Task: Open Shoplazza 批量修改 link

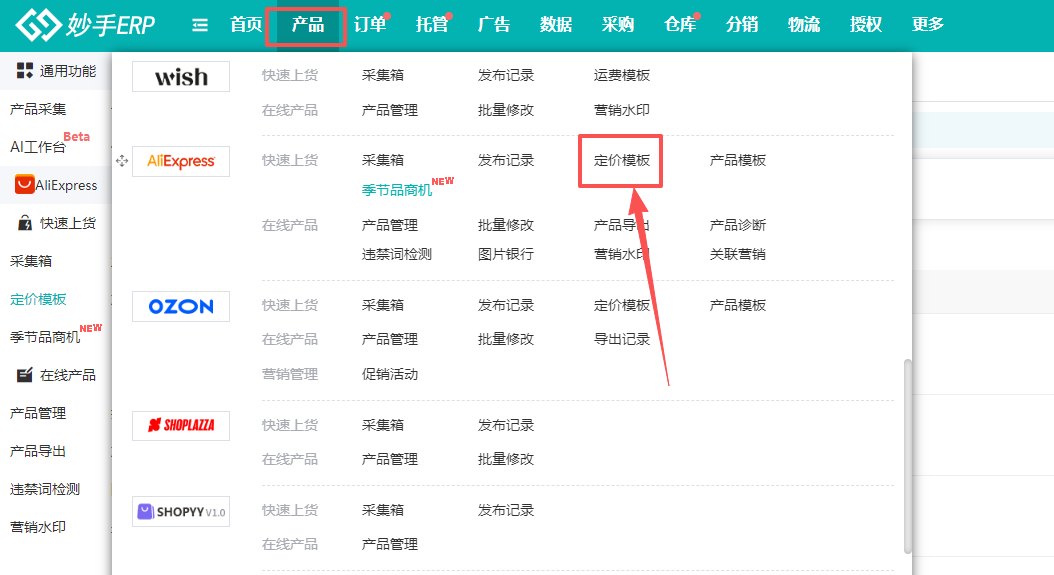Action: pos(506,459)
